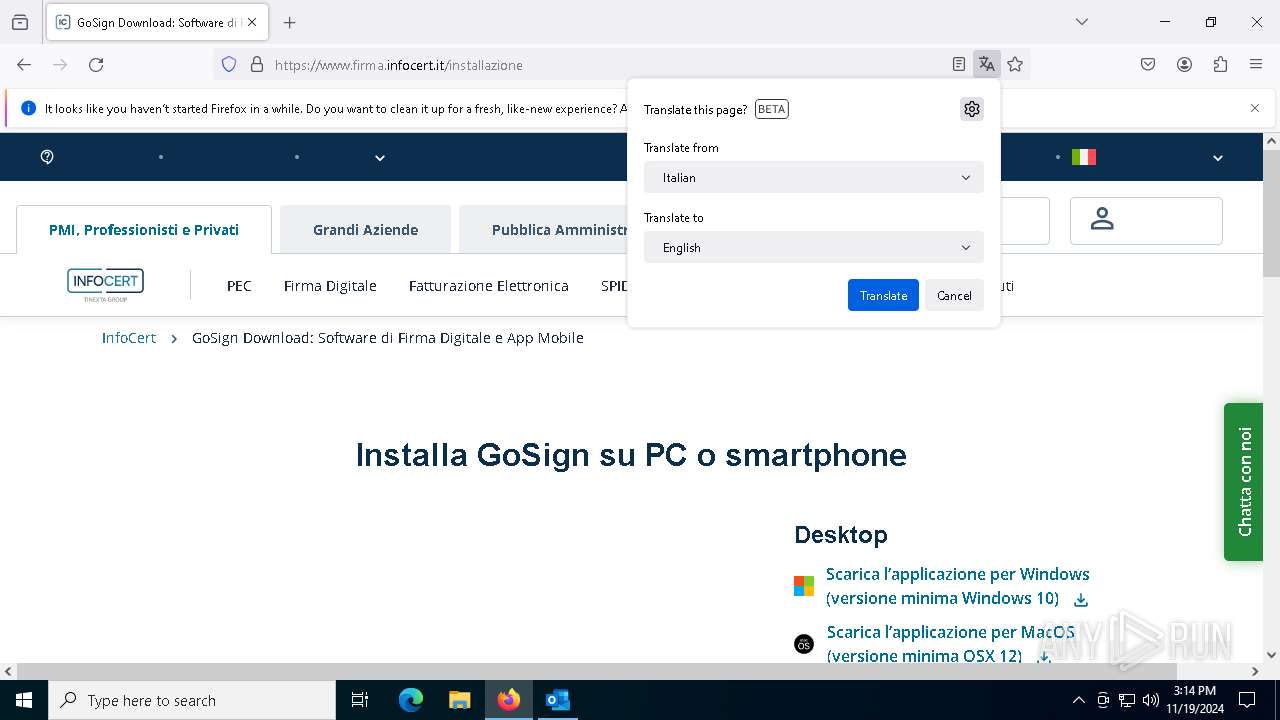The image size is (1280, 720).
Task: Click the Installa GoSign su PC heading
Action: pos(631,455)
